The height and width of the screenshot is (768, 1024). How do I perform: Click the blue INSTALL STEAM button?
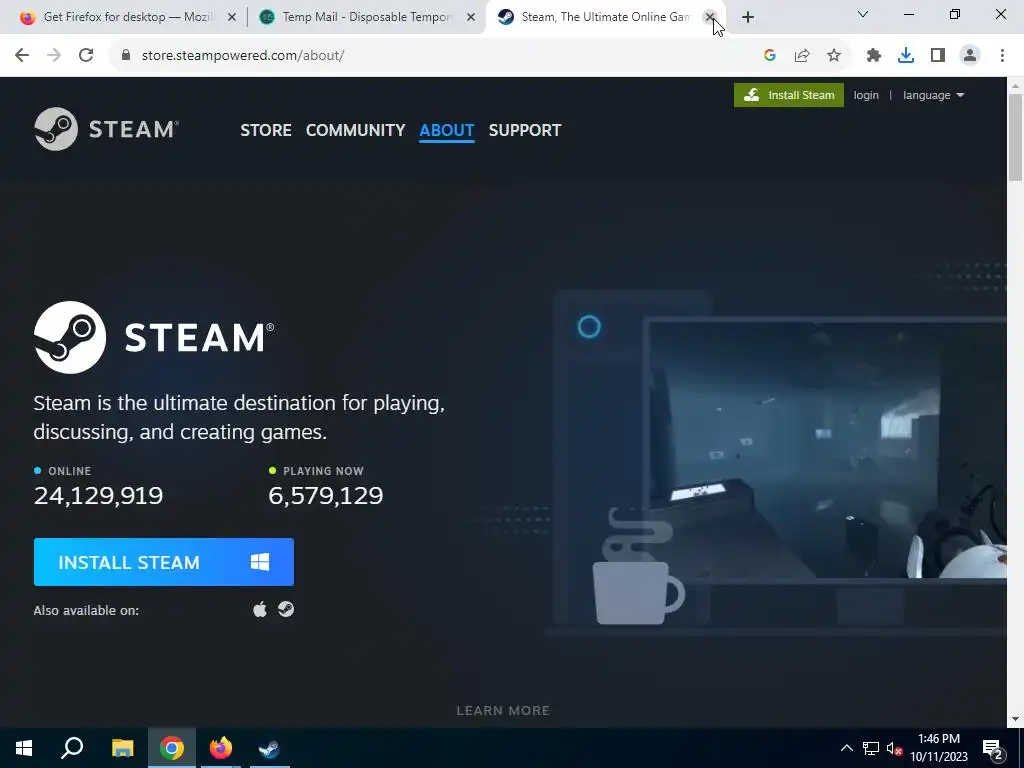pos(164,562)
